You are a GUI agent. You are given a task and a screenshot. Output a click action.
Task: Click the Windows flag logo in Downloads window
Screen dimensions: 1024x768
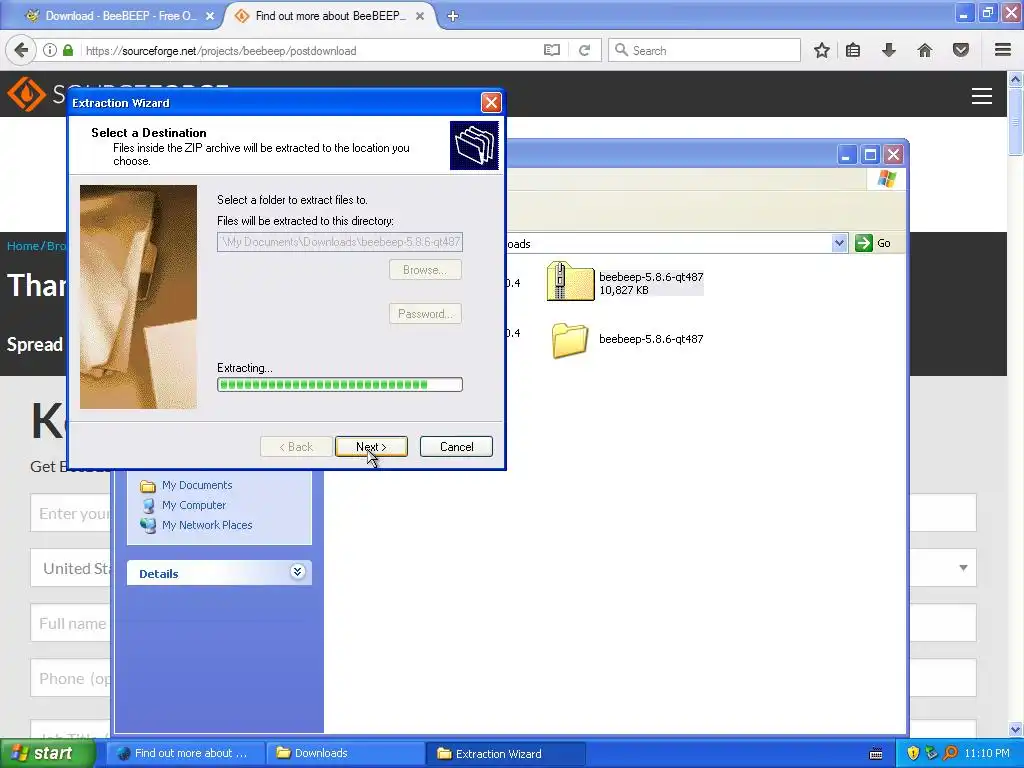[x=886, y=179]
